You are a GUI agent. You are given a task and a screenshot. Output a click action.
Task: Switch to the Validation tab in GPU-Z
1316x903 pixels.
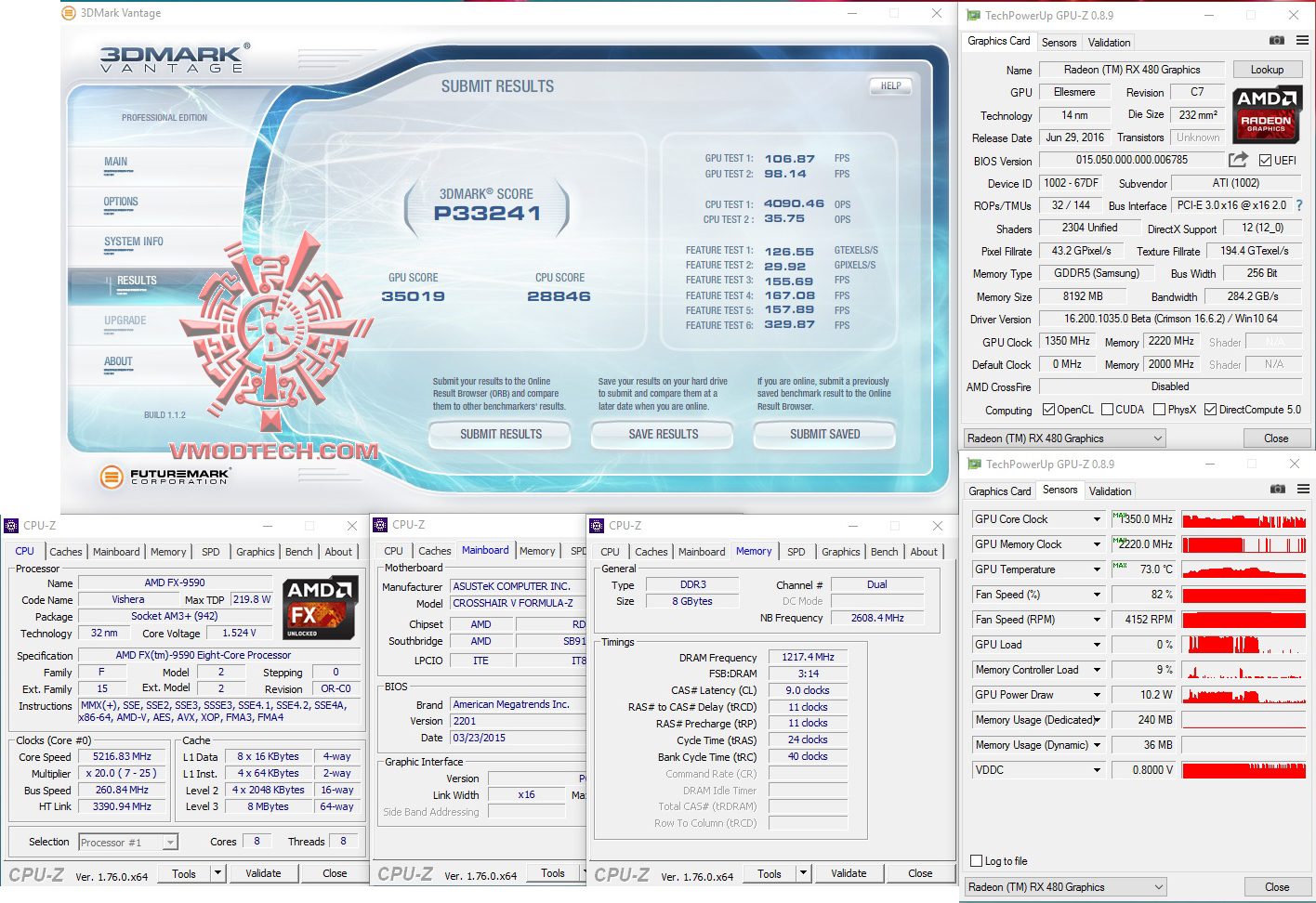tap(1110, 42)
